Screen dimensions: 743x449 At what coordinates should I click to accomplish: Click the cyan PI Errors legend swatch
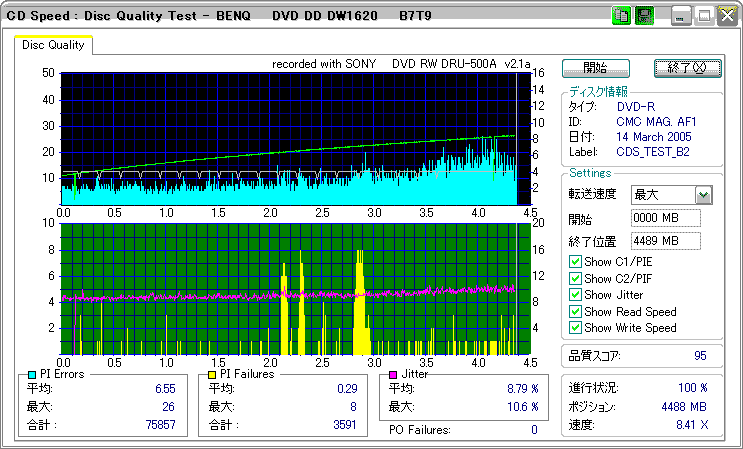pos(32,374)
